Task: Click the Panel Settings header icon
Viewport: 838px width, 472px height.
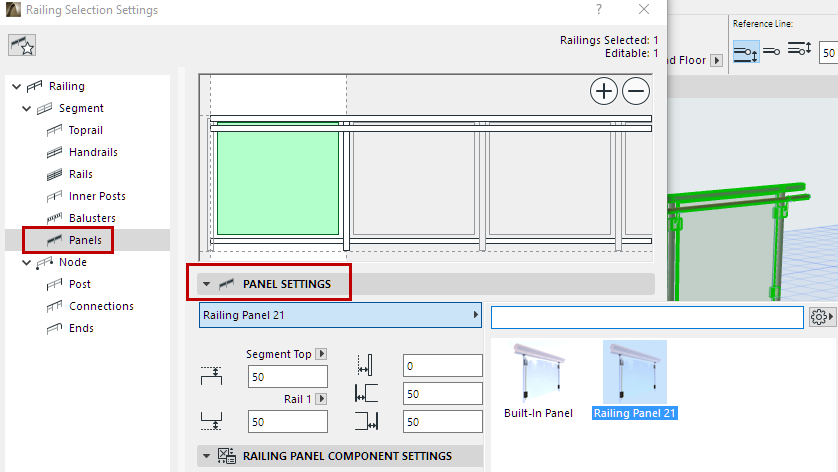Action: [x=227, y=284]
